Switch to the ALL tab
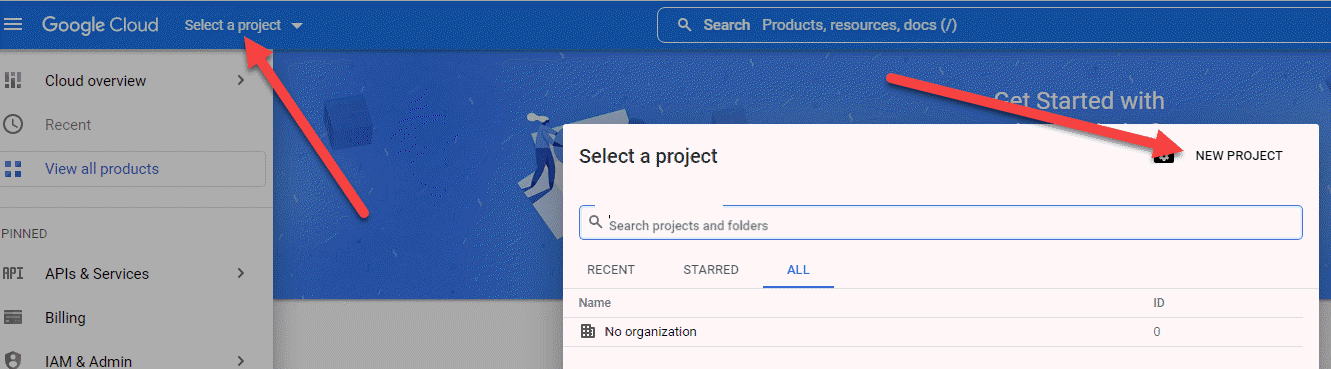This screenshot has height=369, width=1331. pos(798,270)
